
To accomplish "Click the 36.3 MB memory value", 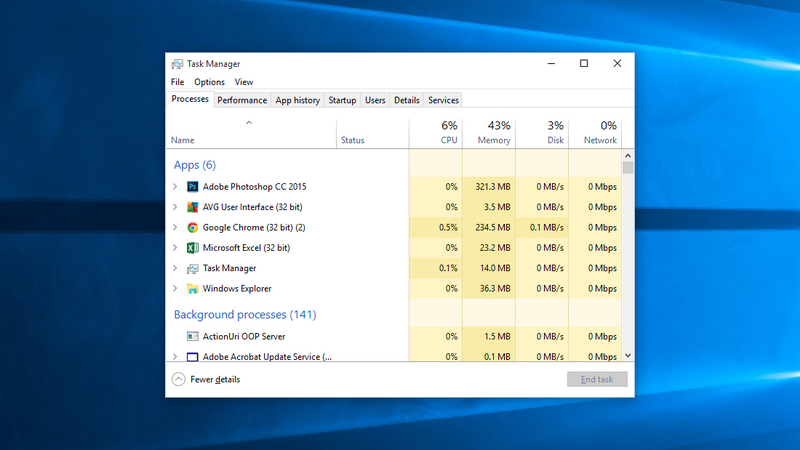I will pos(495,289).
